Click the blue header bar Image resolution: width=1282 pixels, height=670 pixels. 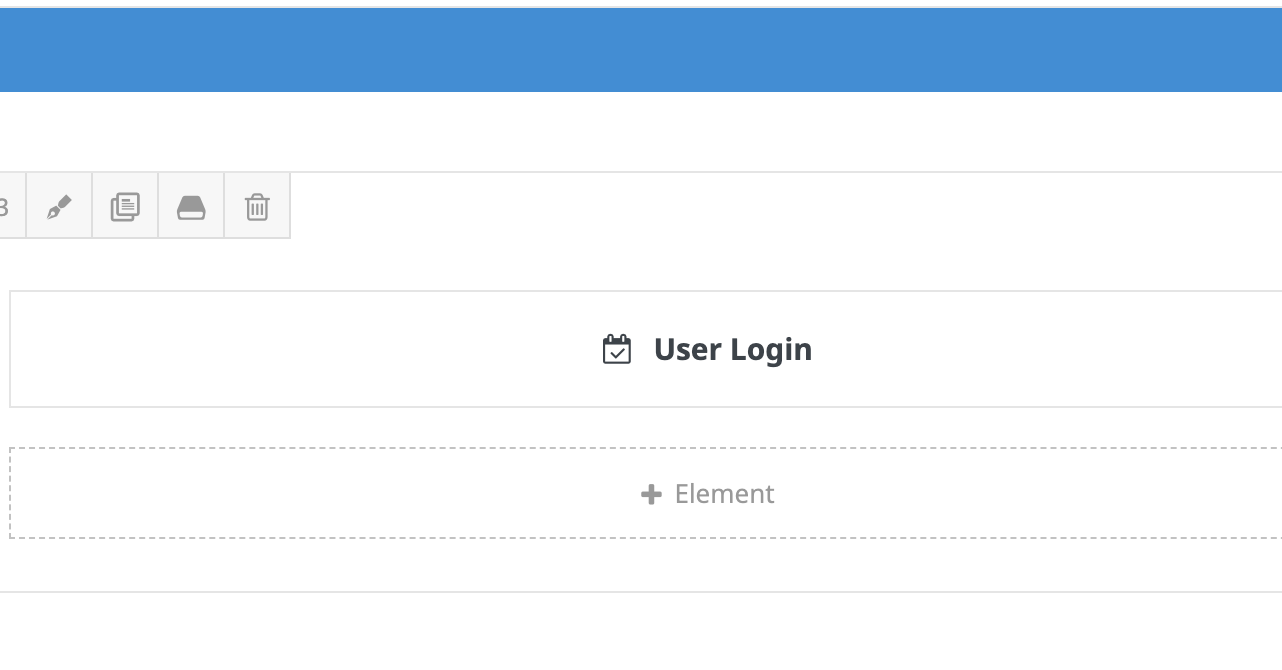coord(641,50)
